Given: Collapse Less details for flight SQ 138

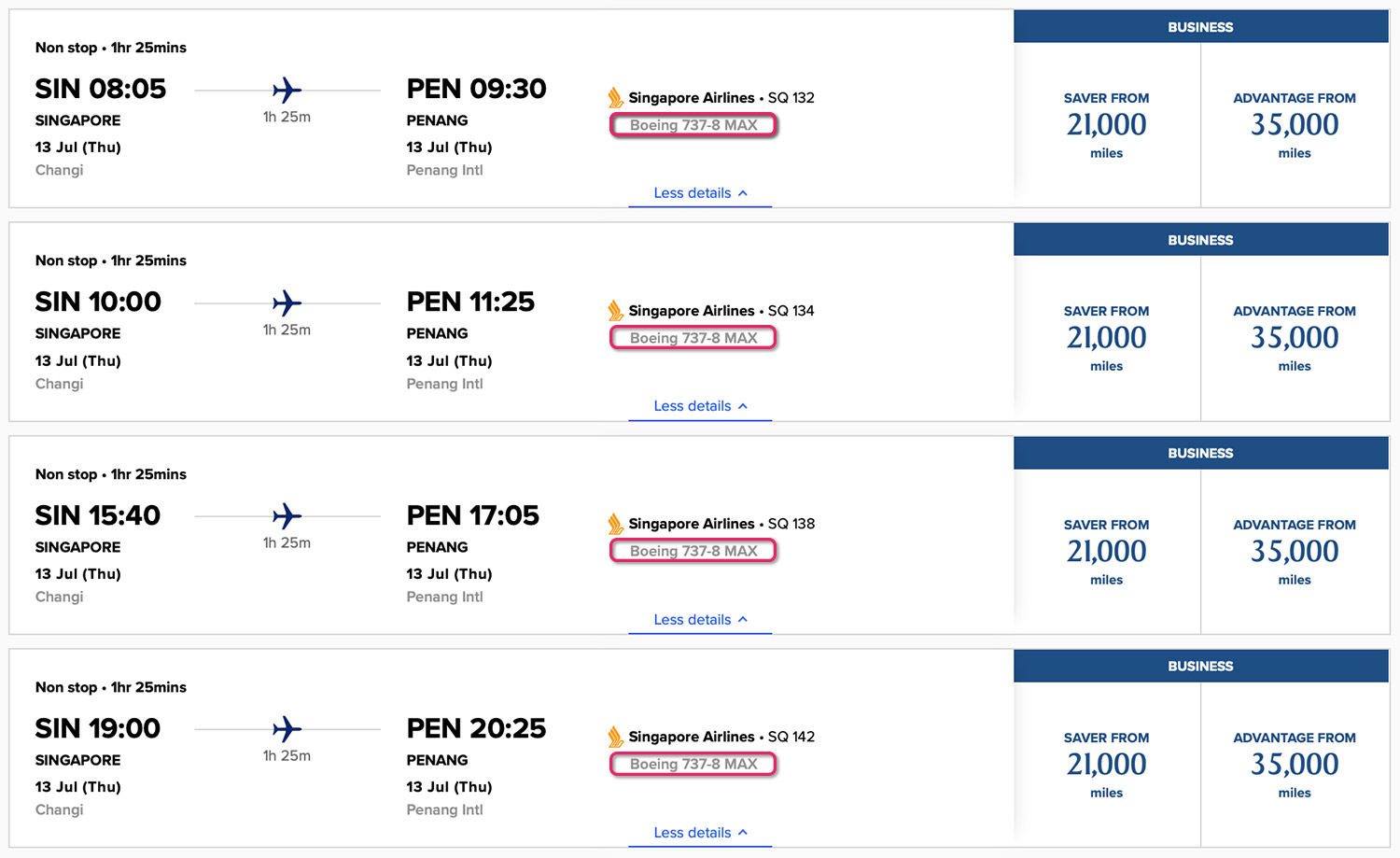Looking at the screenshot, I should pyautogui.click(x=700, y=620).
